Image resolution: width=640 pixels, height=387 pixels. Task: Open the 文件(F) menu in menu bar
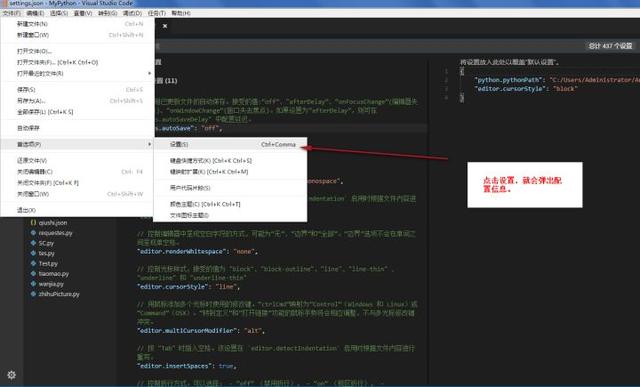[11, 13]
